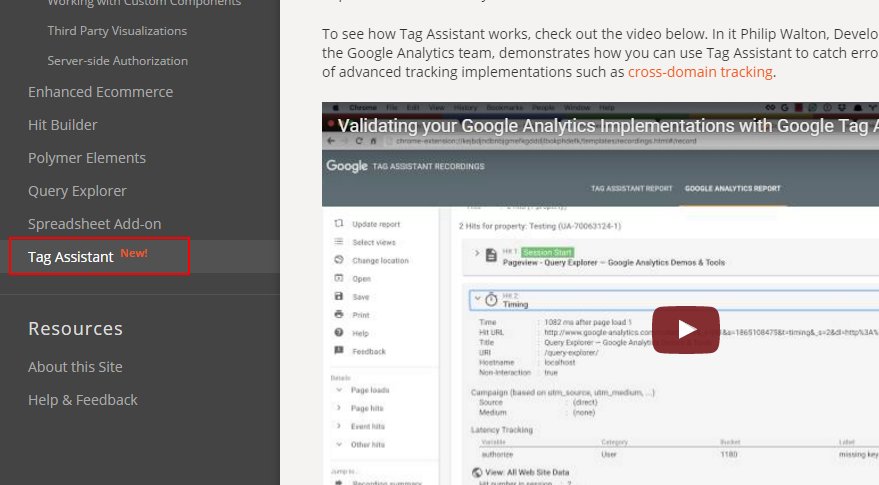Collapse the Other hits section chevron
Screen dimensions: 879x485
click(x=339, y=444)
